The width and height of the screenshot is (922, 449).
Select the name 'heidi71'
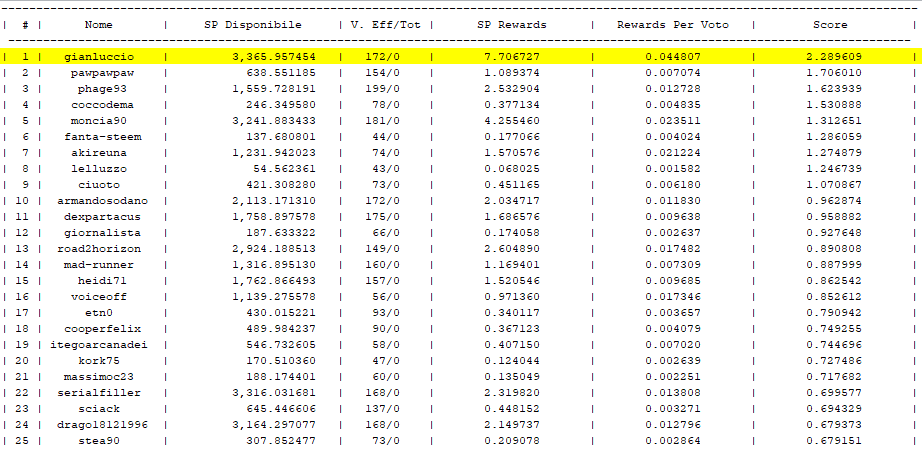point(102,280)
